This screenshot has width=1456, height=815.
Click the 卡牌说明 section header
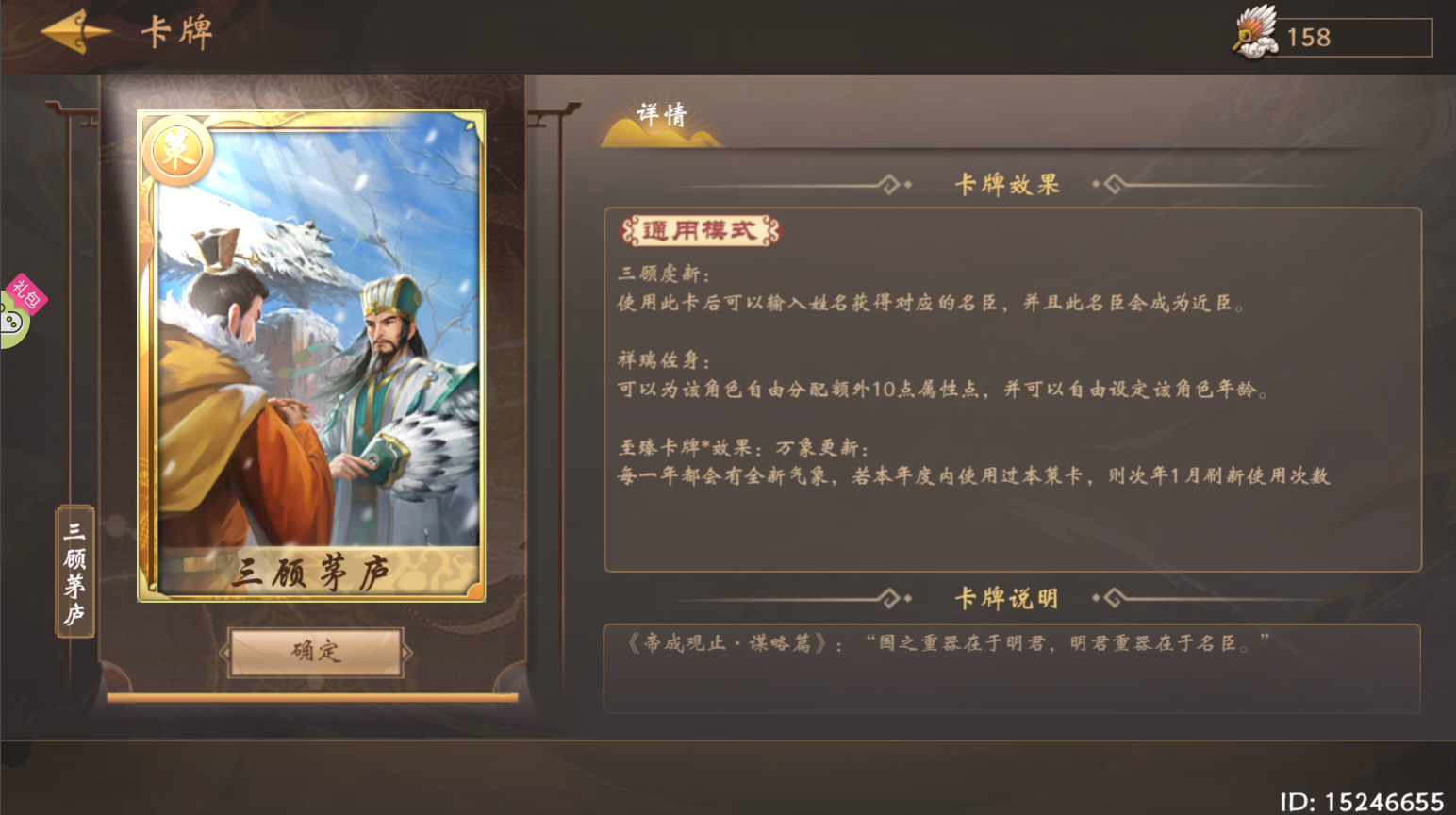pos(1006,598)
